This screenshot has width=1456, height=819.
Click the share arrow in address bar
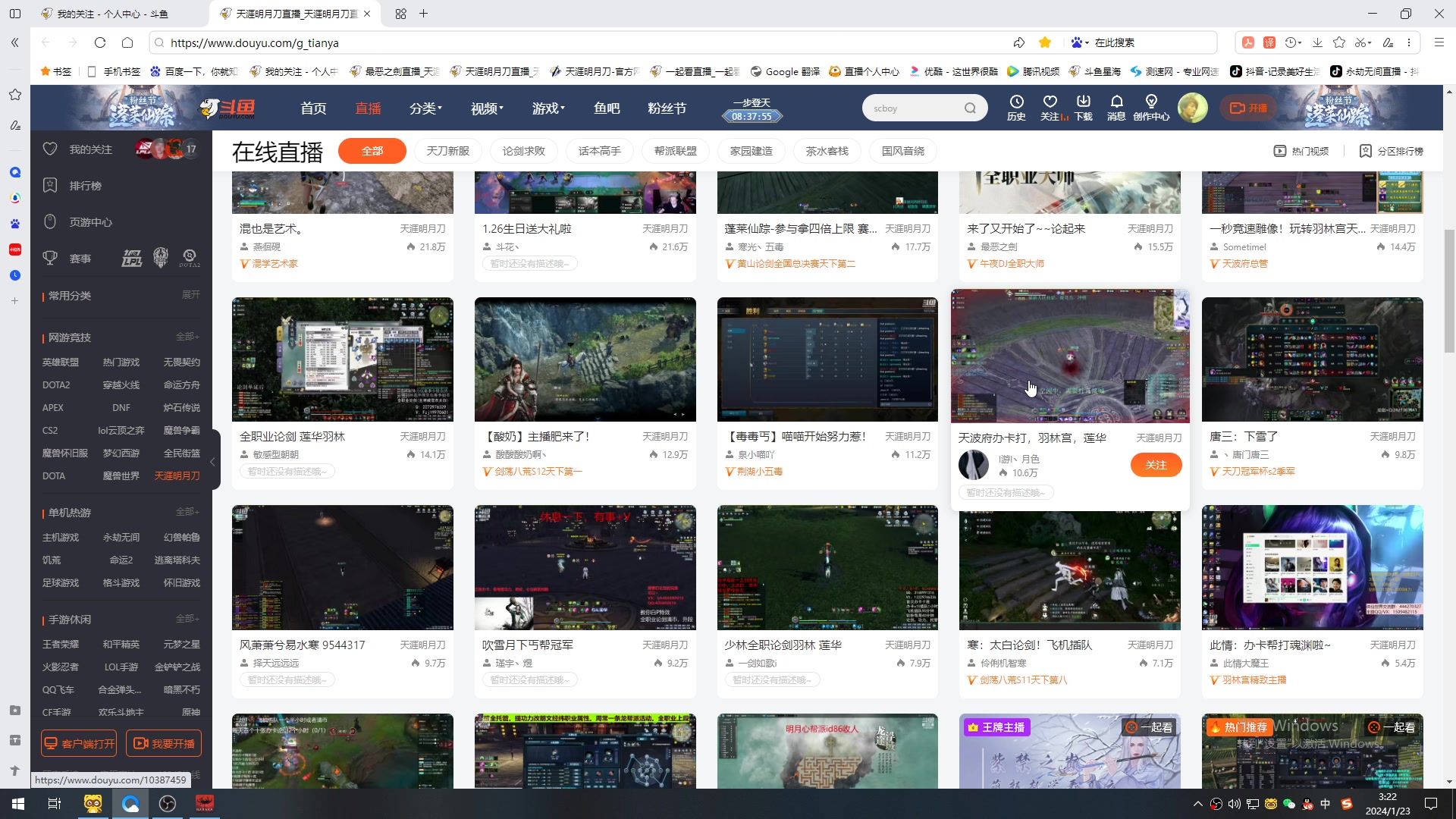pyautogui.click(x=1019, y=42)
